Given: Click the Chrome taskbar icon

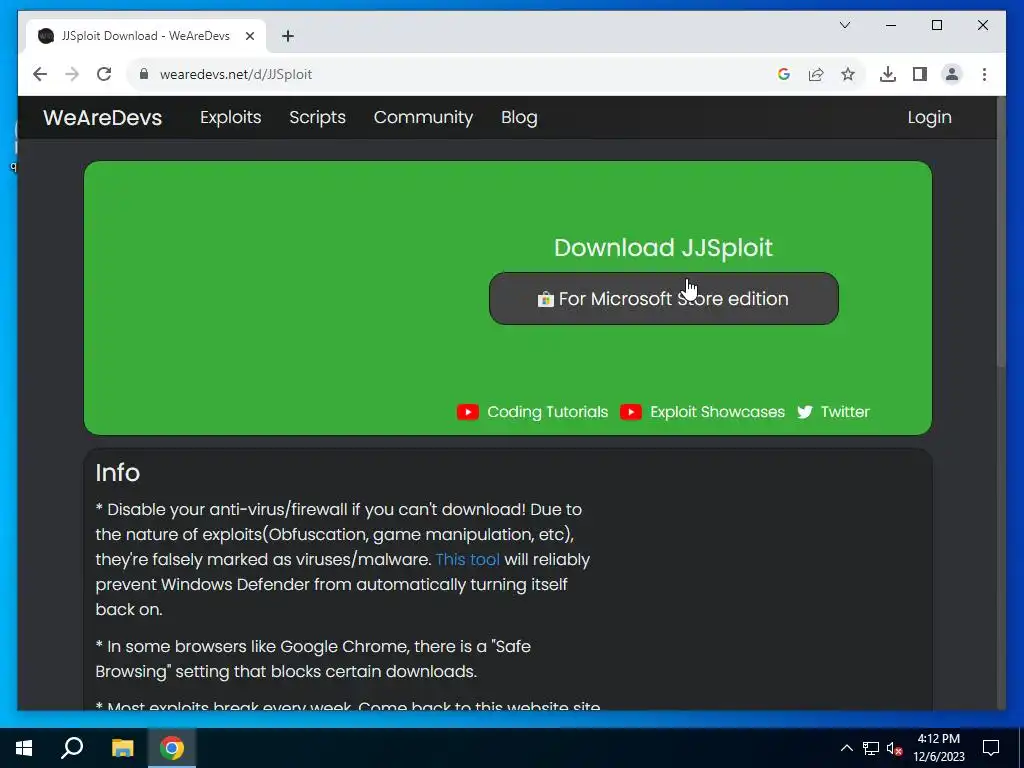Looking at the screenshot, I should point(172,748).
